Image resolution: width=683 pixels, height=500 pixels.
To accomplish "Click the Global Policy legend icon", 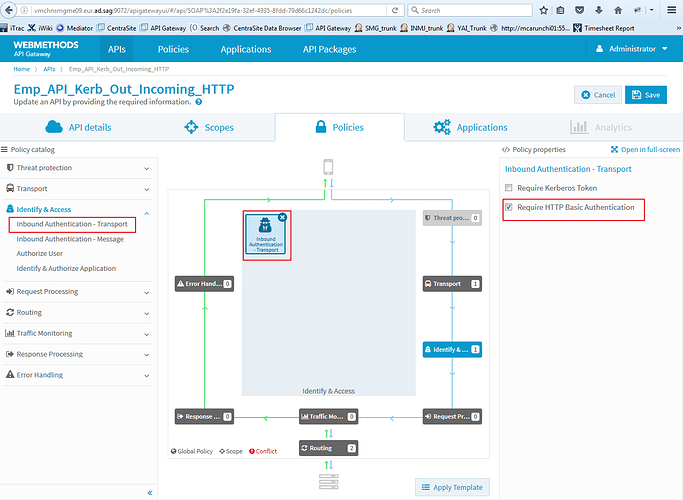I will pos(173,451).
